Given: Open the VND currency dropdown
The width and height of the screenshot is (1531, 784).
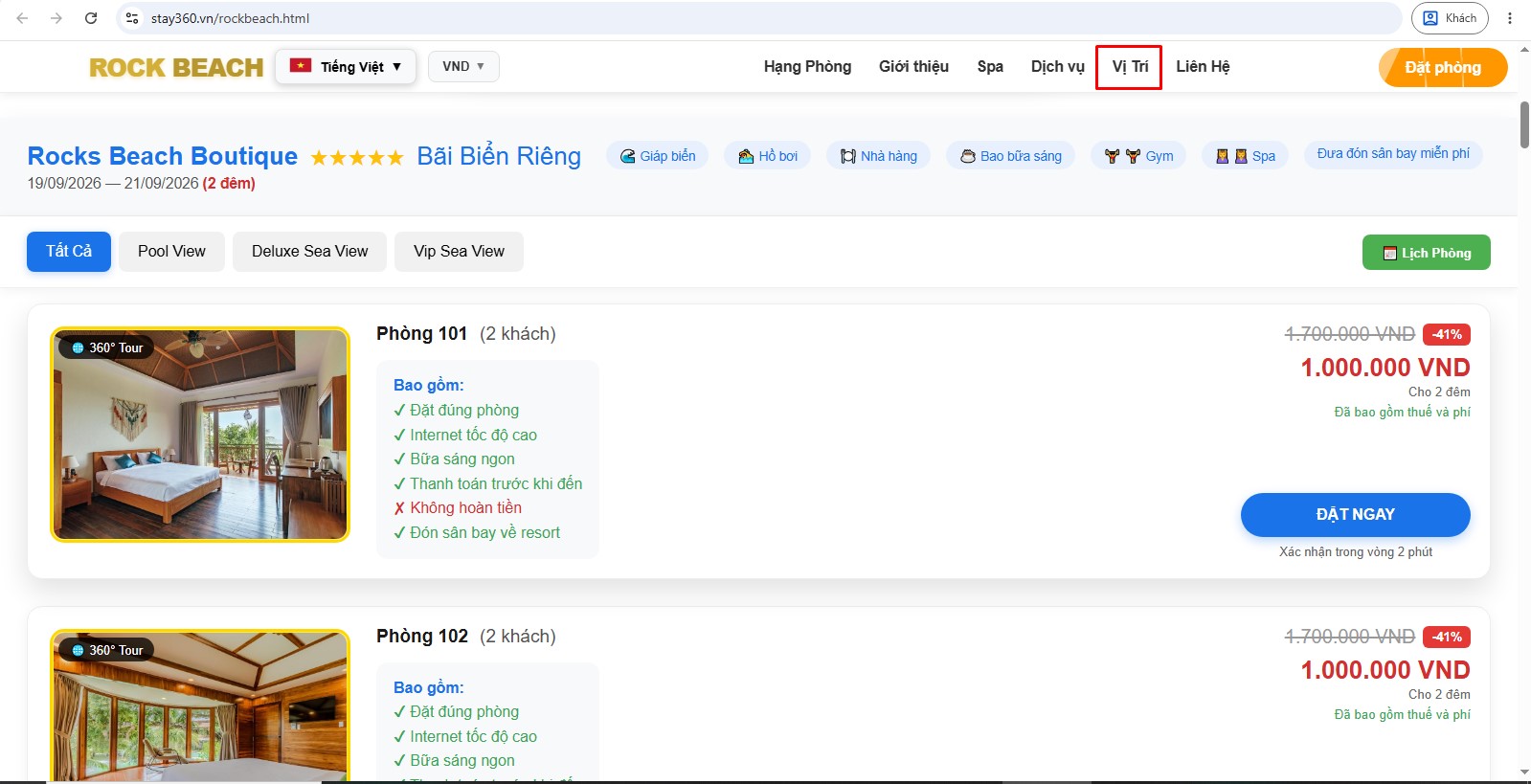Looking at the screenshot, I should [463, 66].
